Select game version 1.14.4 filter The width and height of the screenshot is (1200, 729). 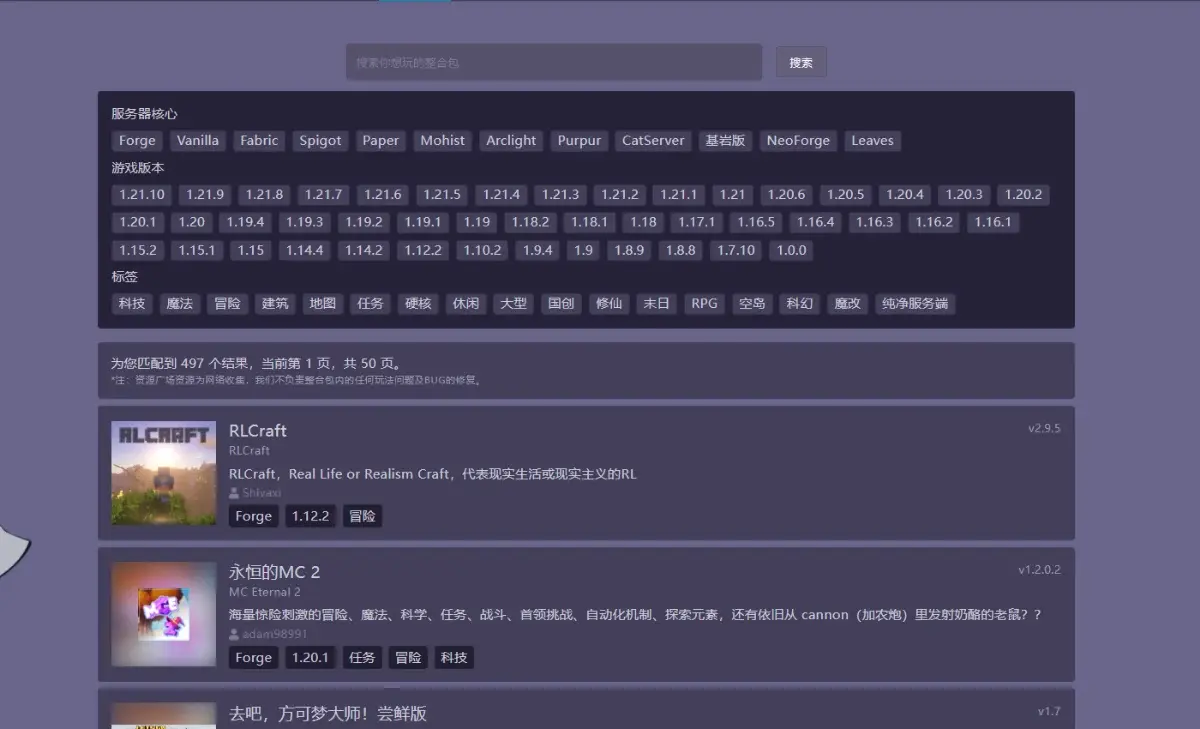304,250
